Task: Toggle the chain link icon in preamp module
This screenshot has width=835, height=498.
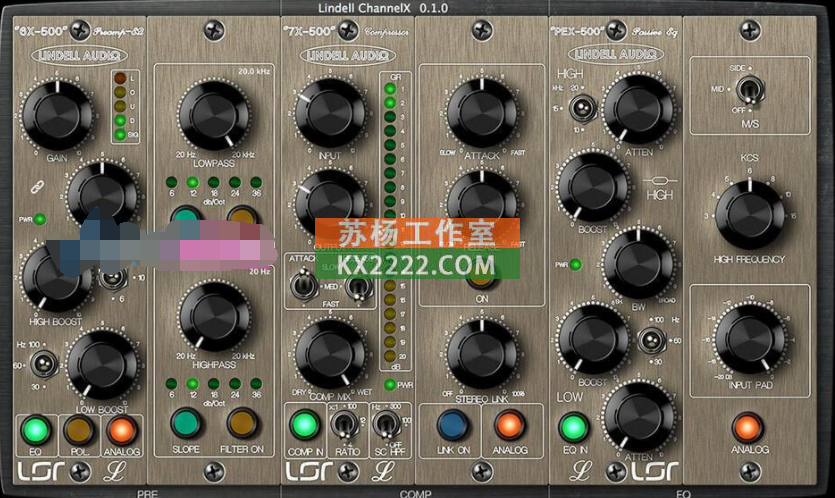Action: 36,187
